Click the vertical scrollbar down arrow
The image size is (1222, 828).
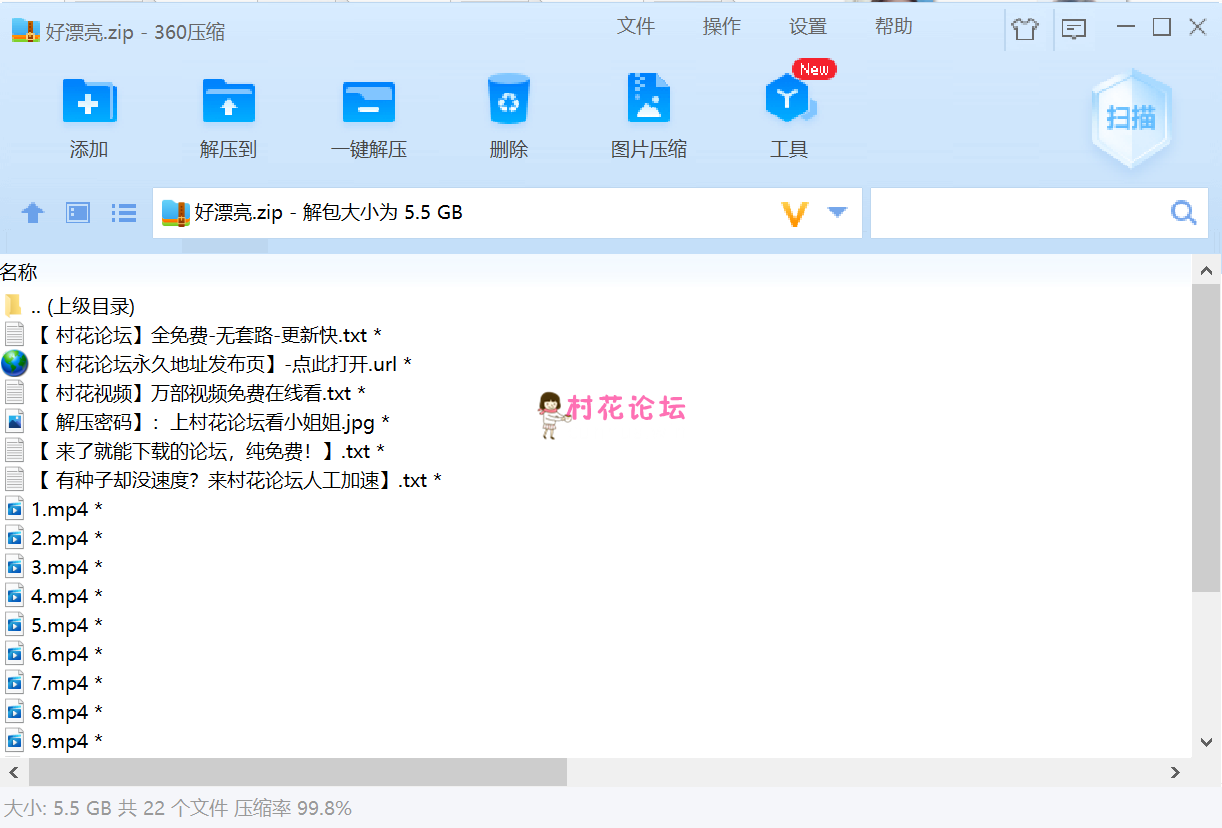click(1207, 742)
